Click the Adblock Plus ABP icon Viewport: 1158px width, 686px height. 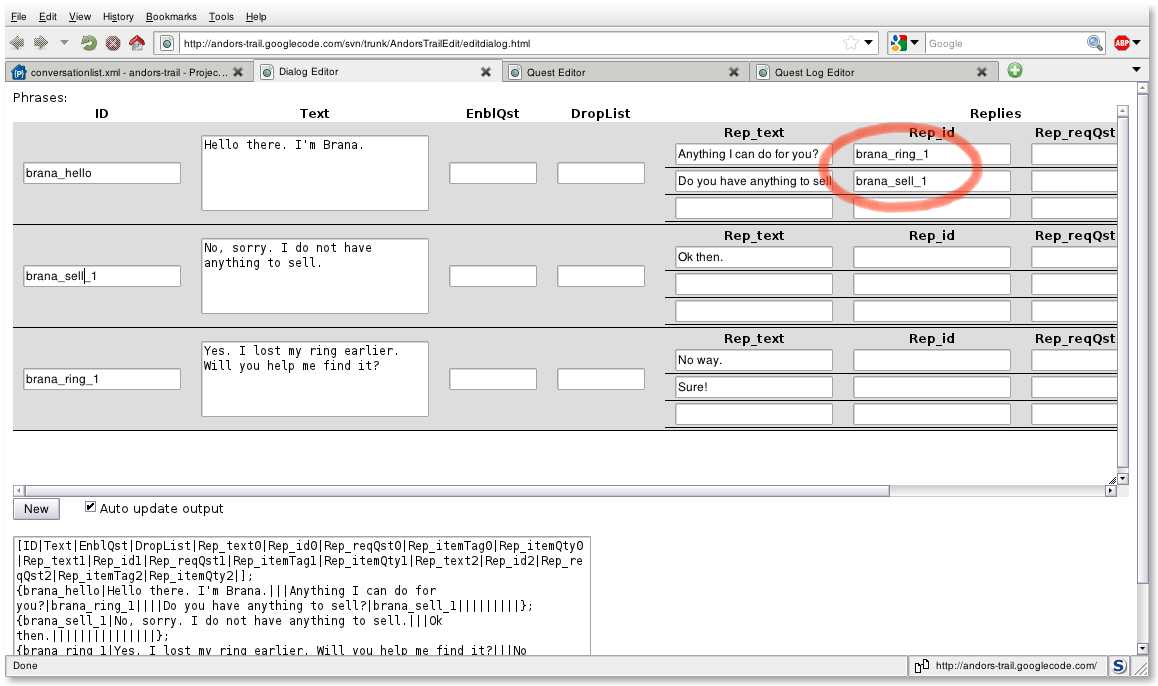(1122, 43)
